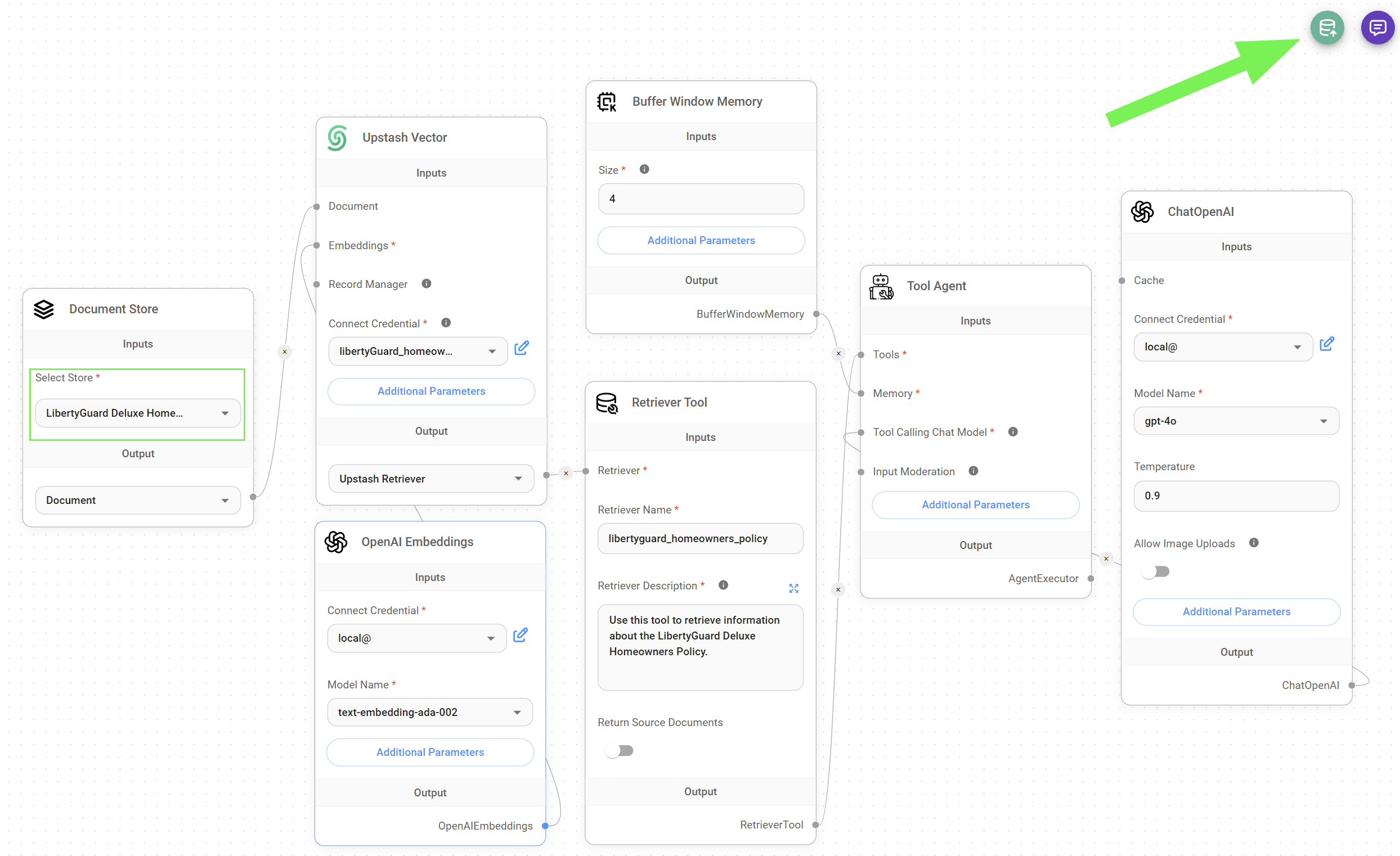Edit the OpenAI Embeddings credential pencil icon
1400x856 pixels.
point(520,635)
